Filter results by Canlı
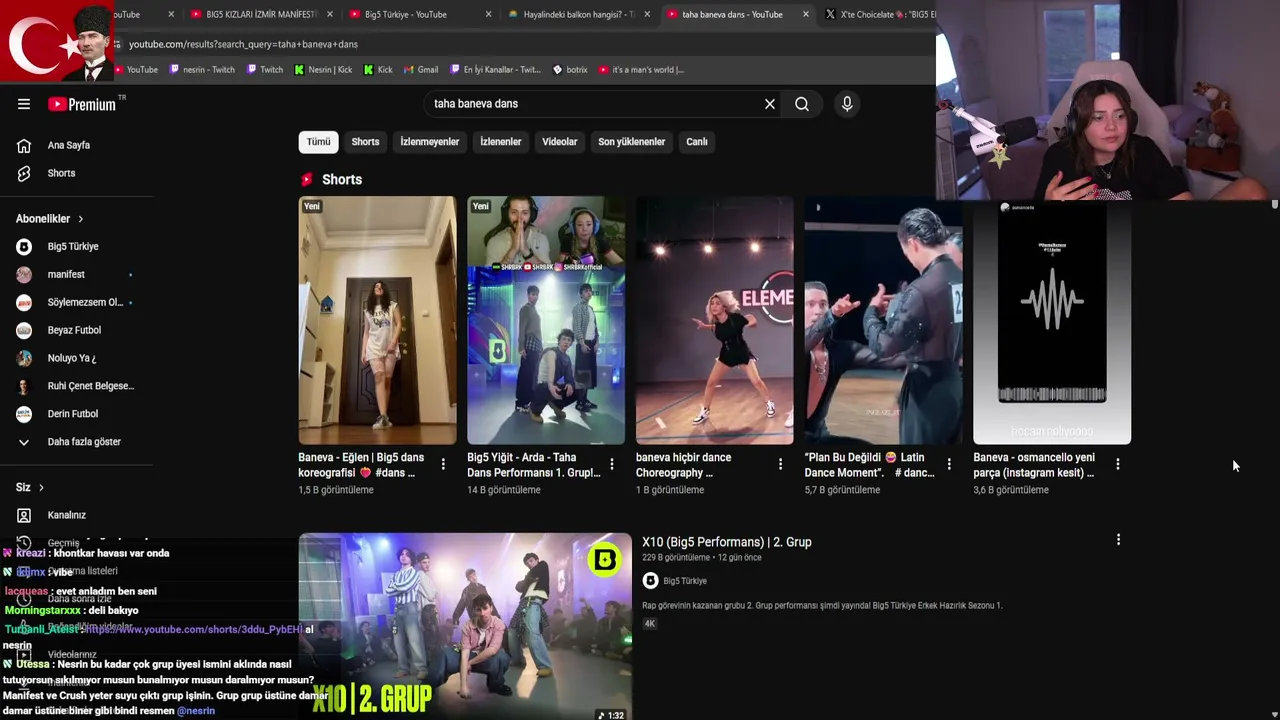The image size is (1280, 720). tap(697, 142)
